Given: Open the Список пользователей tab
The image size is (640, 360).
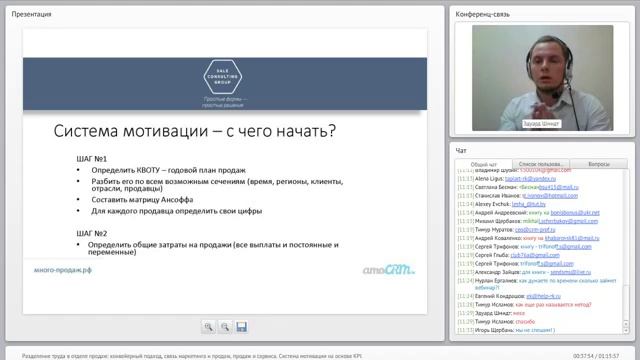Looking at the screenshot, I should tap(540, 164).
